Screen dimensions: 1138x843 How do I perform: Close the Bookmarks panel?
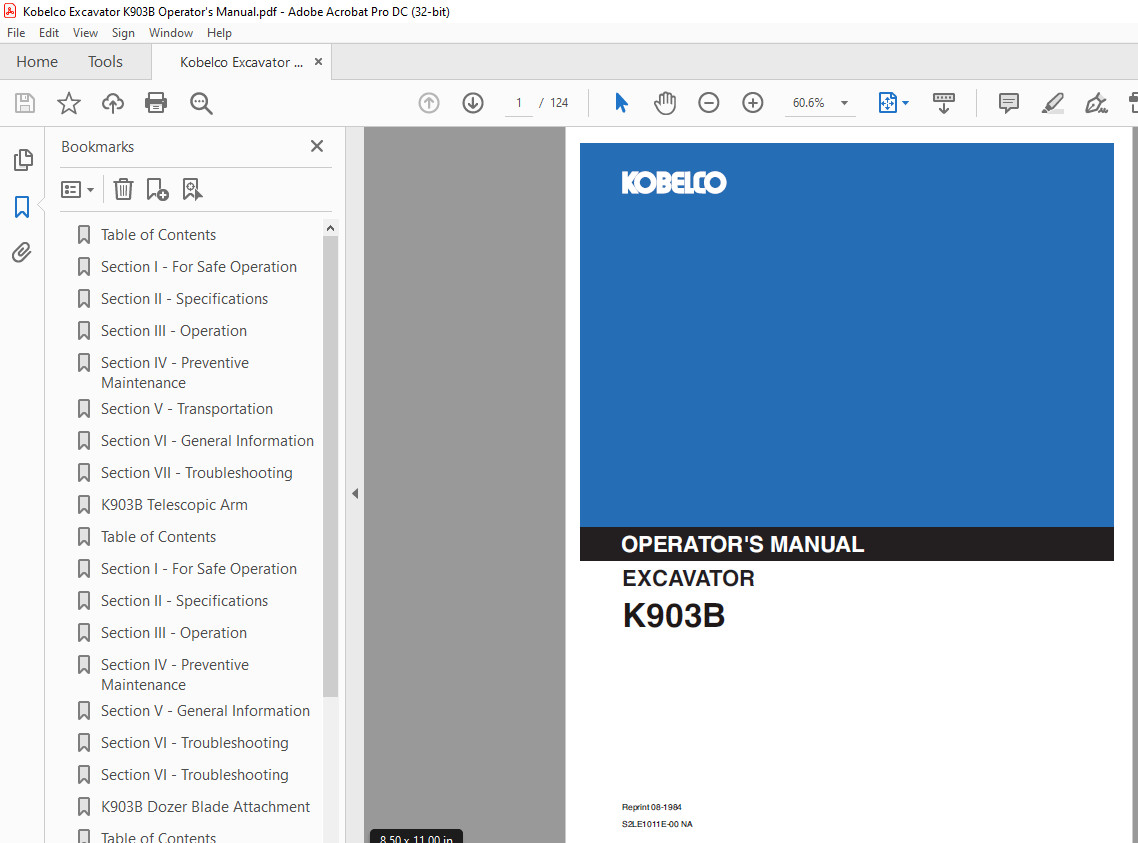(317, 147)
